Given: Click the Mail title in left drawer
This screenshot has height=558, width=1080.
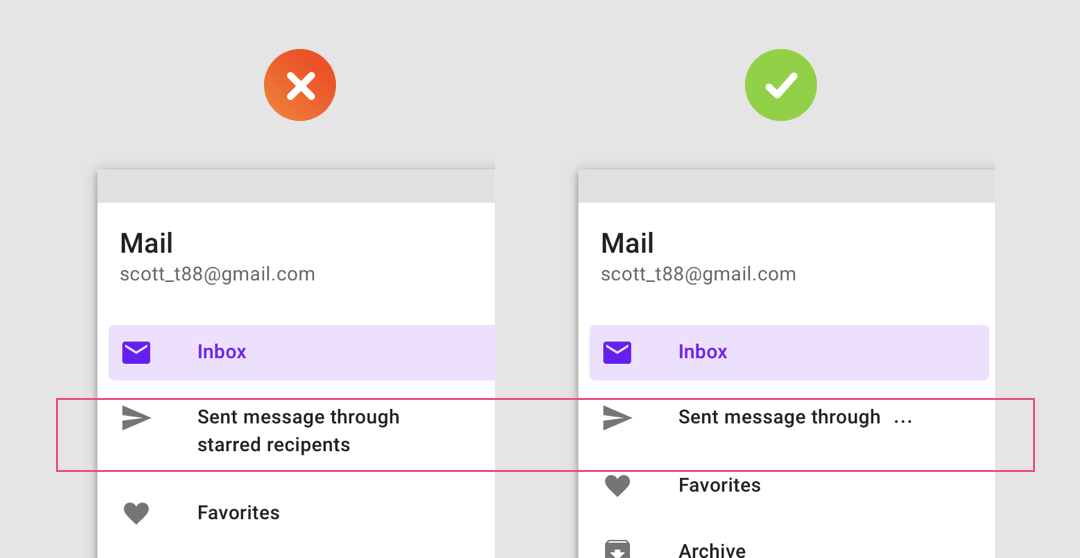Looking at the screenshot, I should (x=146, y=243).
